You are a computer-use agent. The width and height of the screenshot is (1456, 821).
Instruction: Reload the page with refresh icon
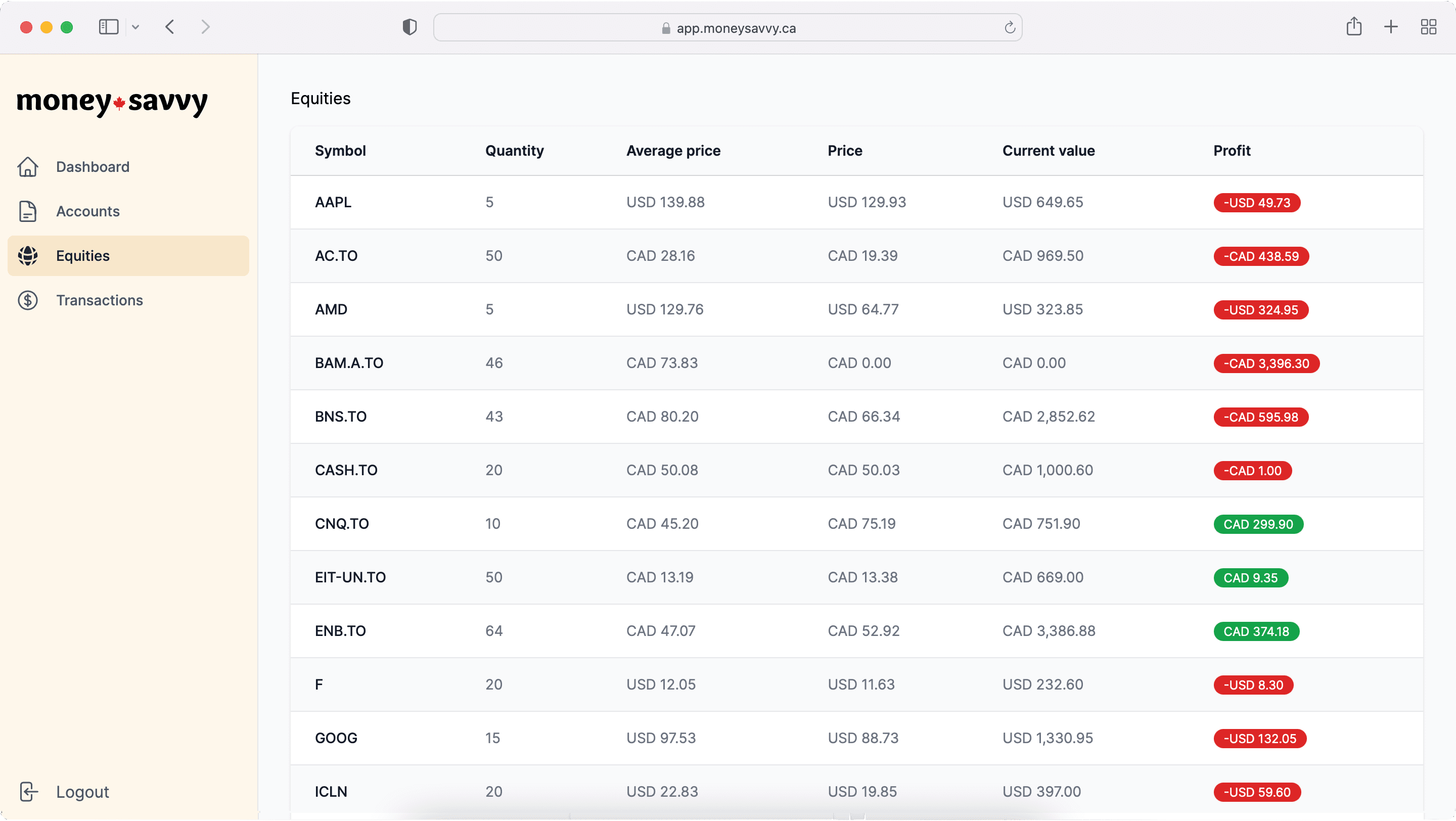click(x=1010, y=28)
